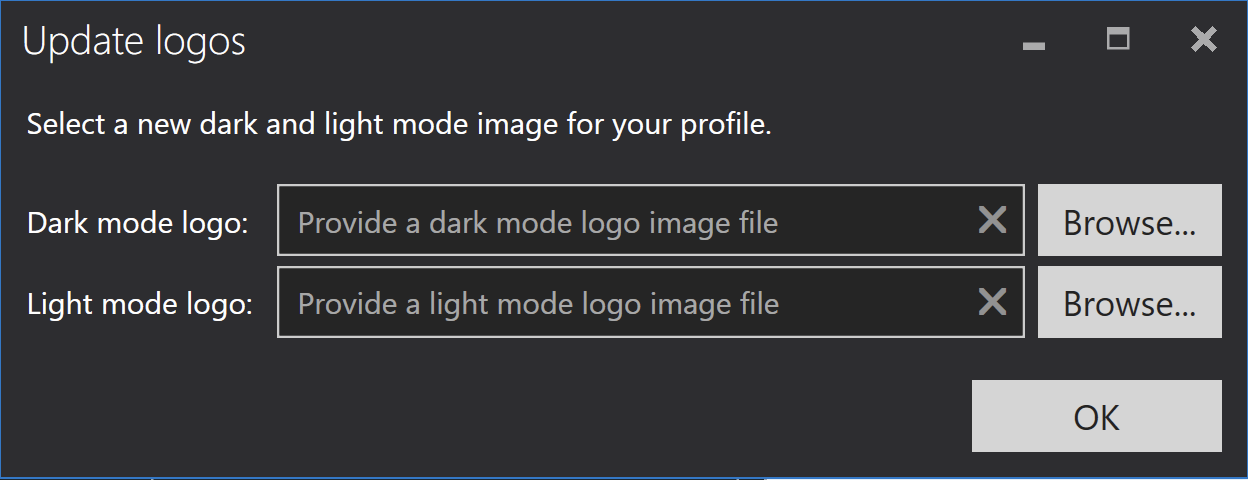The height and width of the screenshot is (480, 1248).
Task: Click the 'Dark mode logo:' label
Action: pyautogui.click(x=137, y=223)
